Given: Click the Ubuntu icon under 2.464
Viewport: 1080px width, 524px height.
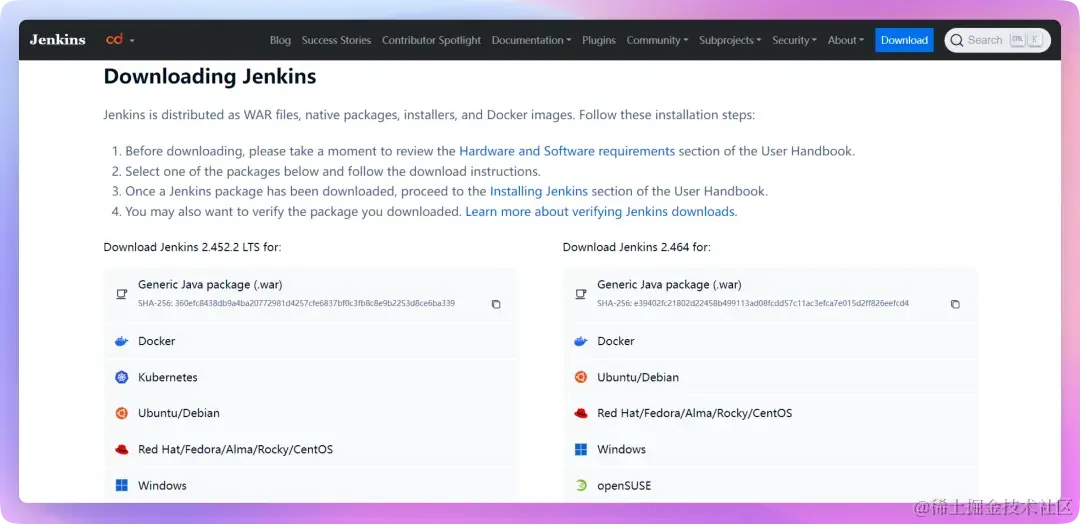Looking at the screenshot, I should click(581, 377).
